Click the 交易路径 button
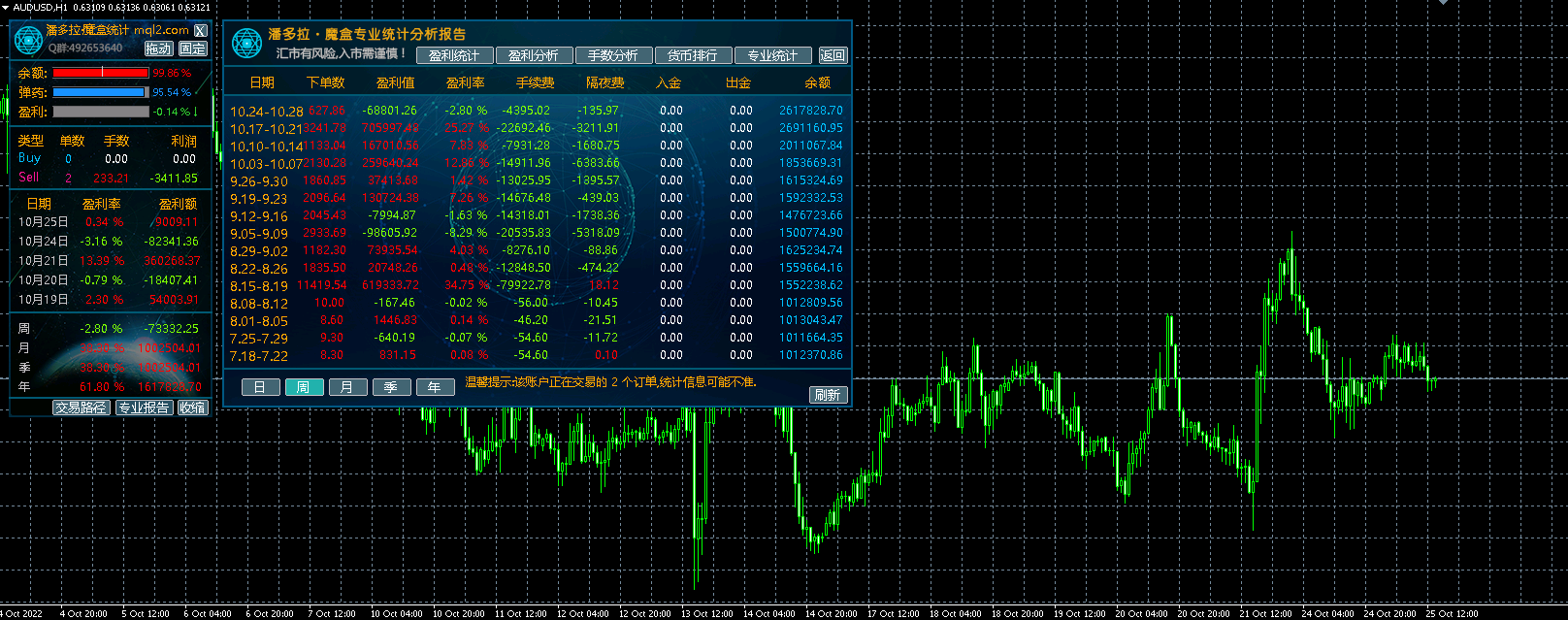The image size is (1568, 620). 81,408
